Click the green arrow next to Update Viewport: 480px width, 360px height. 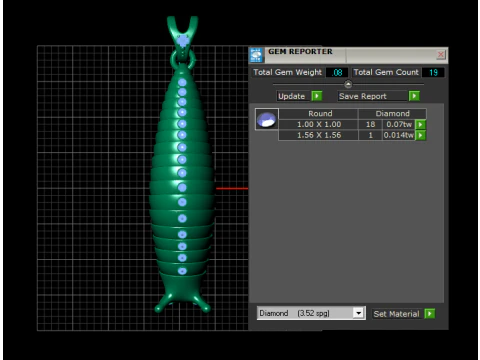317,96
